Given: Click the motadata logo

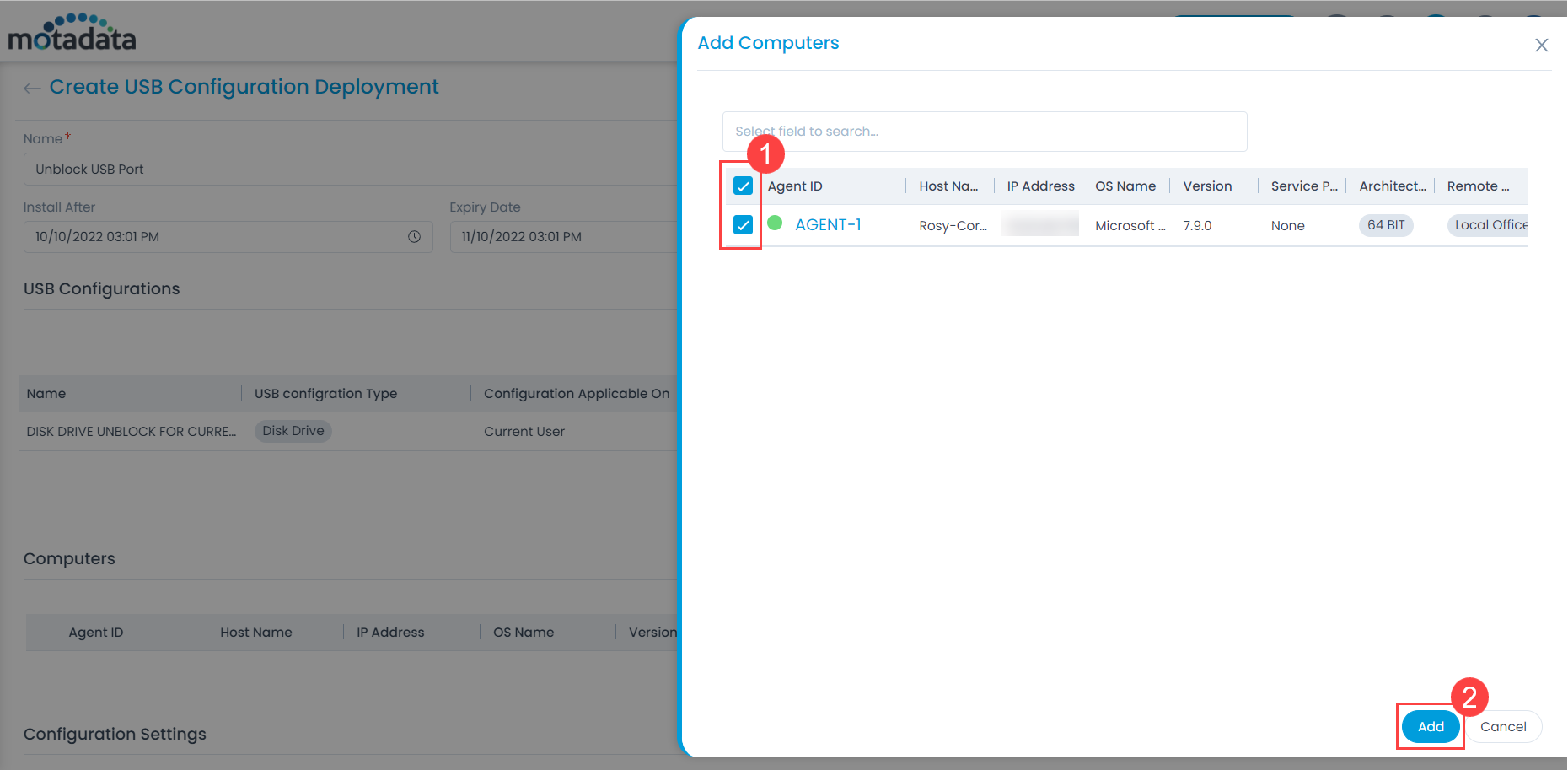Looking at the screenshot, I should [72, 34].
